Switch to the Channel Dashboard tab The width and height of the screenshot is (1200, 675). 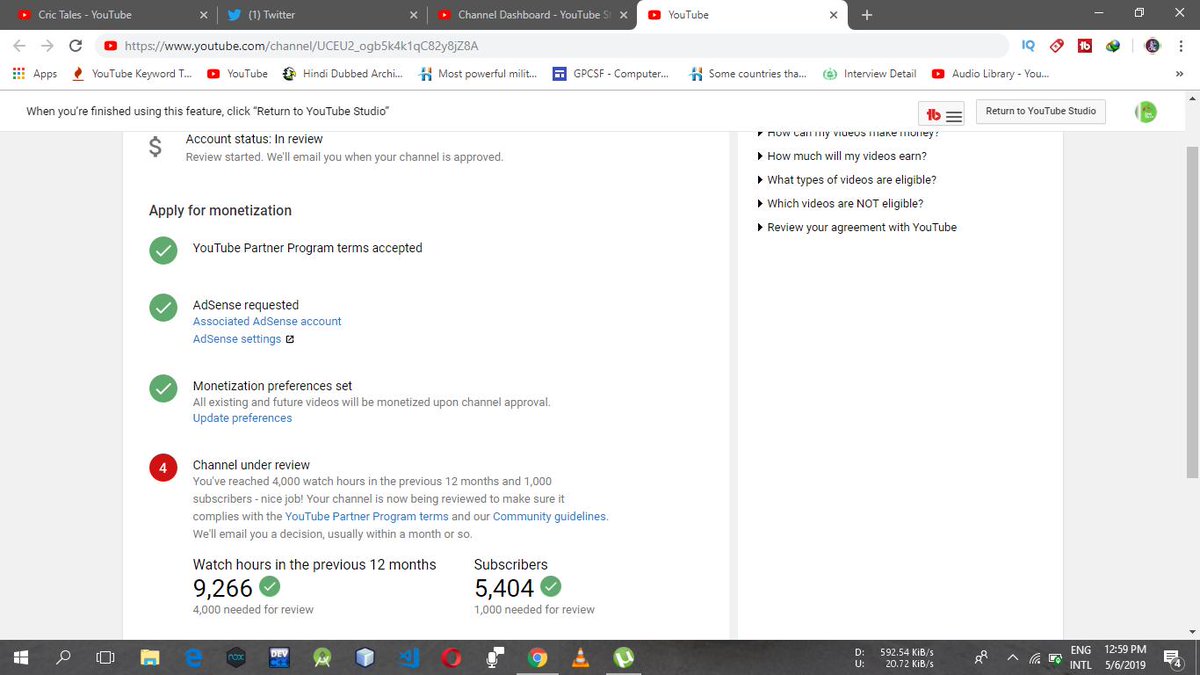coord(530,15)
